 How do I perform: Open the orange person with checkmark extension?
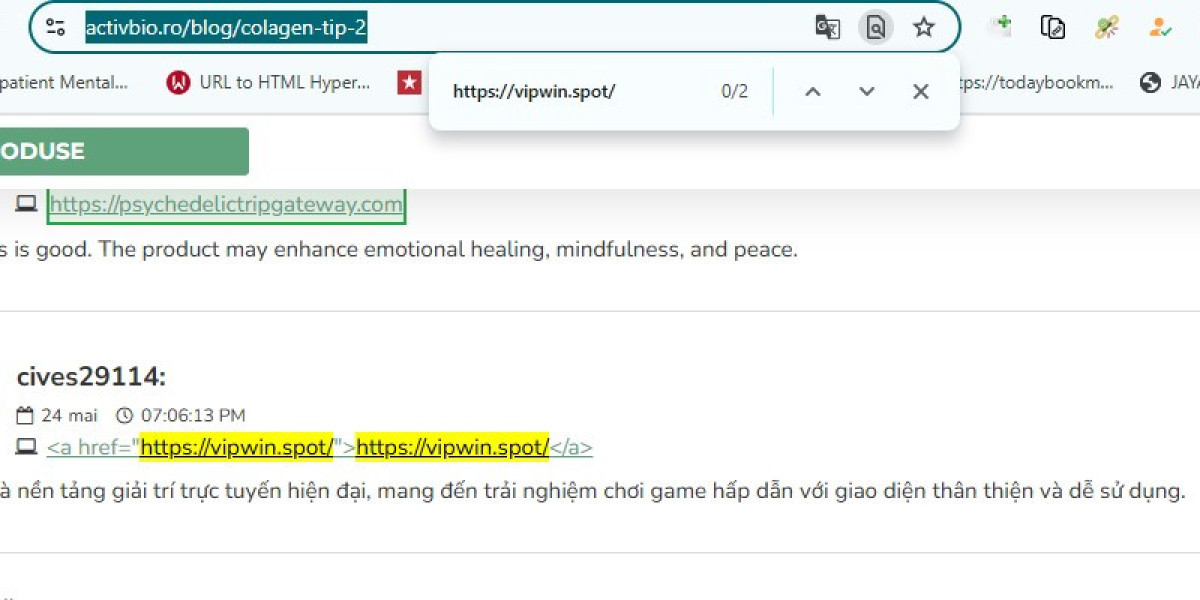pos(1160,27)
